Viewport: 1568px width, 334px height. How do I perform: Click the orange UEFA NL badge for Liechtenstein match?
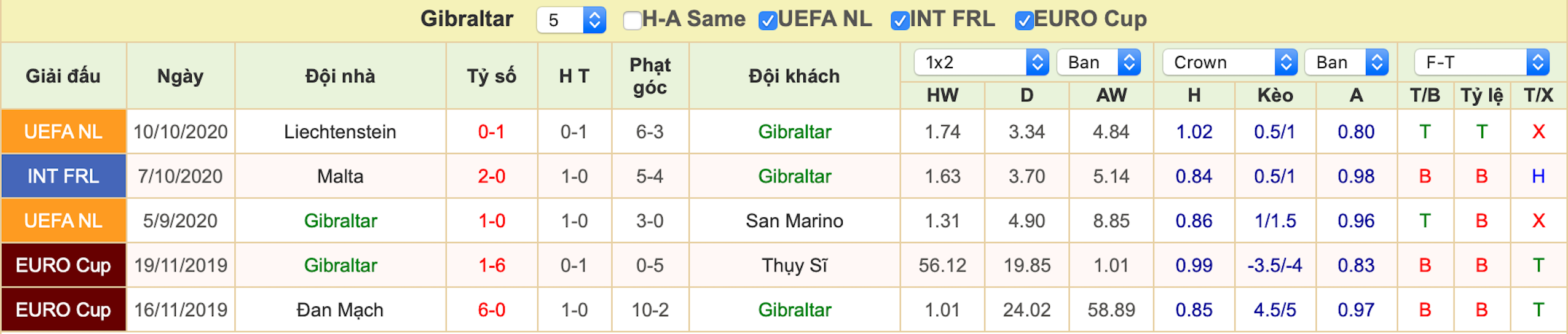pos(63,131)
